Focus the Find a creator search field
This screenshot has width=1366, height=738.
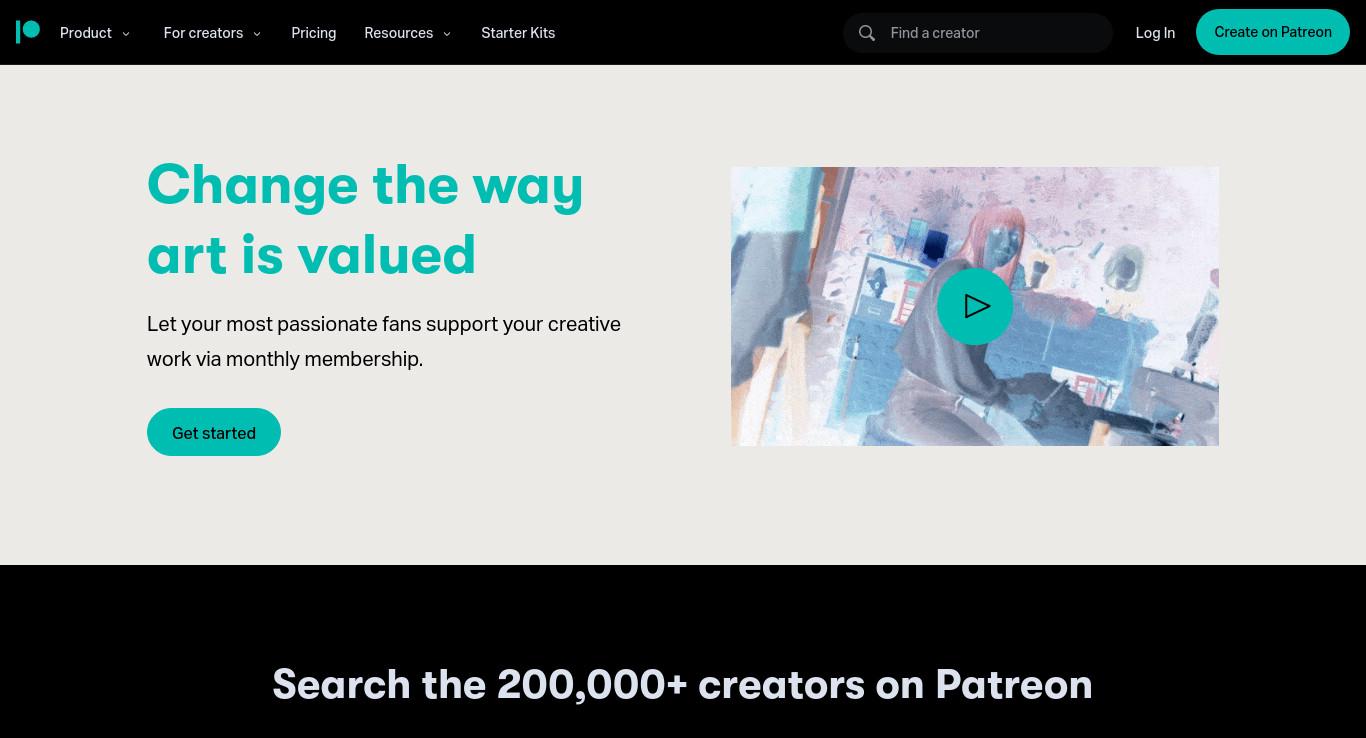click(x=978, y=33)
